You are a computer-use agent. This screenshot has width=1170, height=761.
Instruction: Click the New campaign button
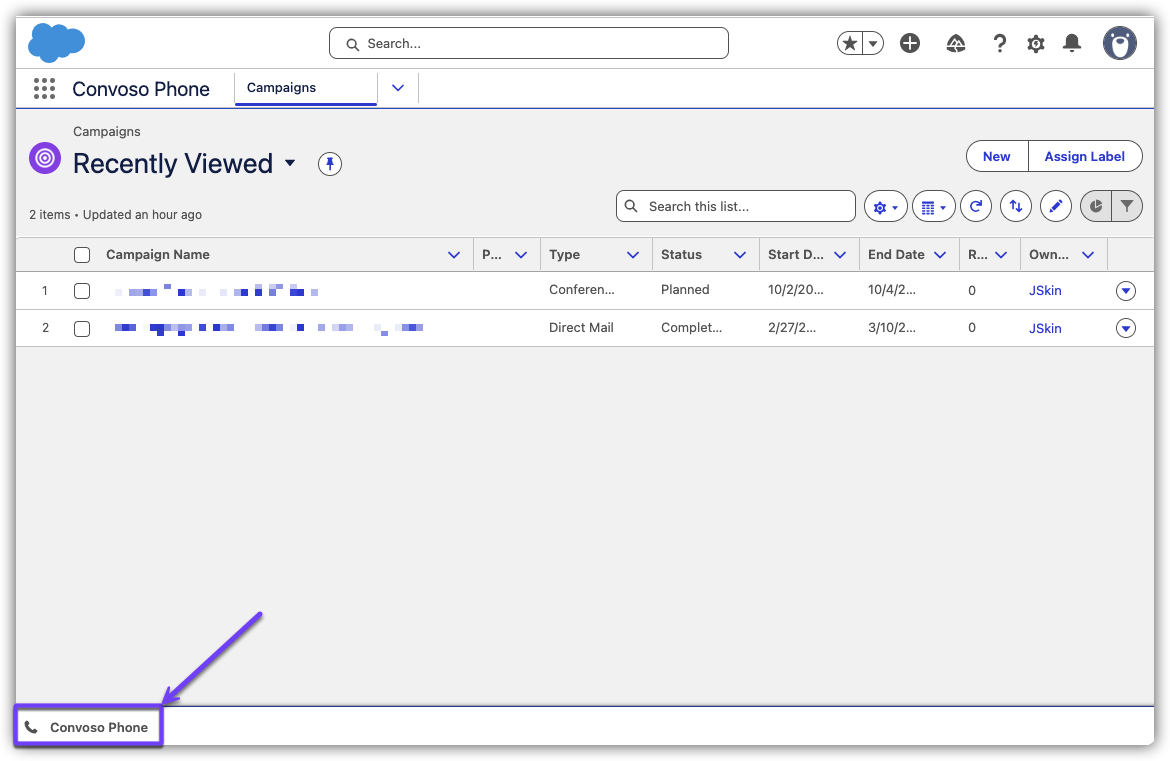pyautogui.click(x=996, y=156)
